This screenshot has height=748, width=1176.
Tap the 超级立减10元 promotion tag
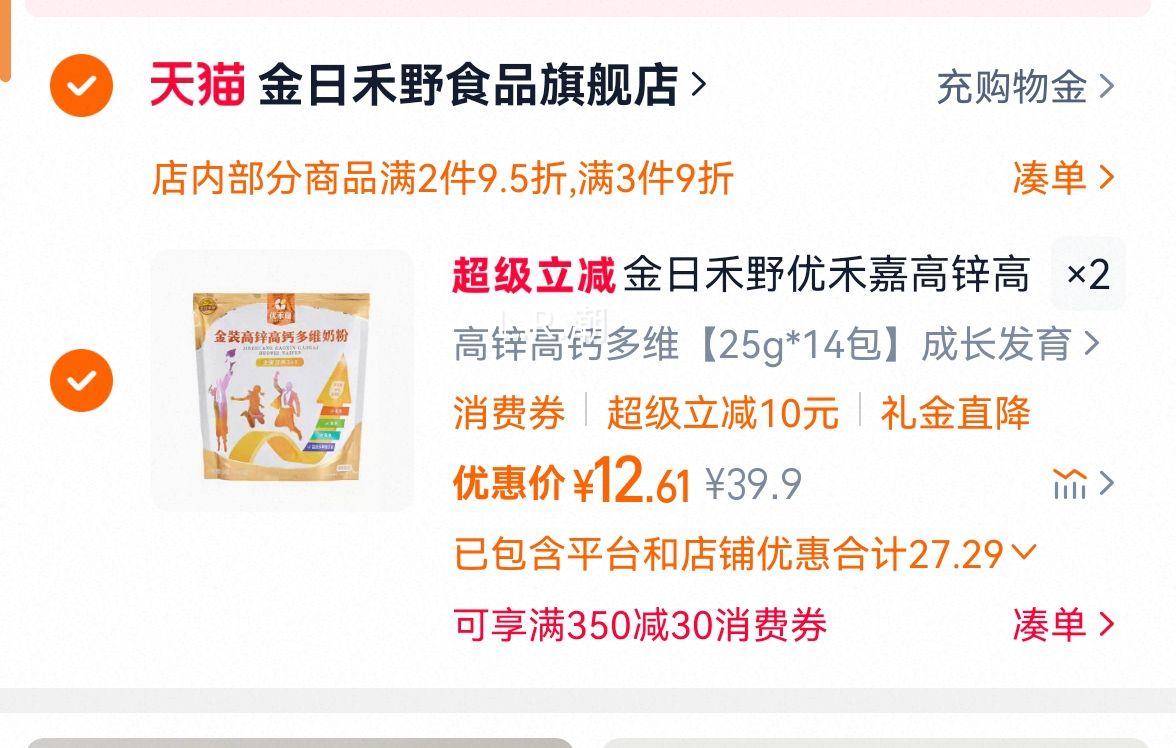(723, 413)
